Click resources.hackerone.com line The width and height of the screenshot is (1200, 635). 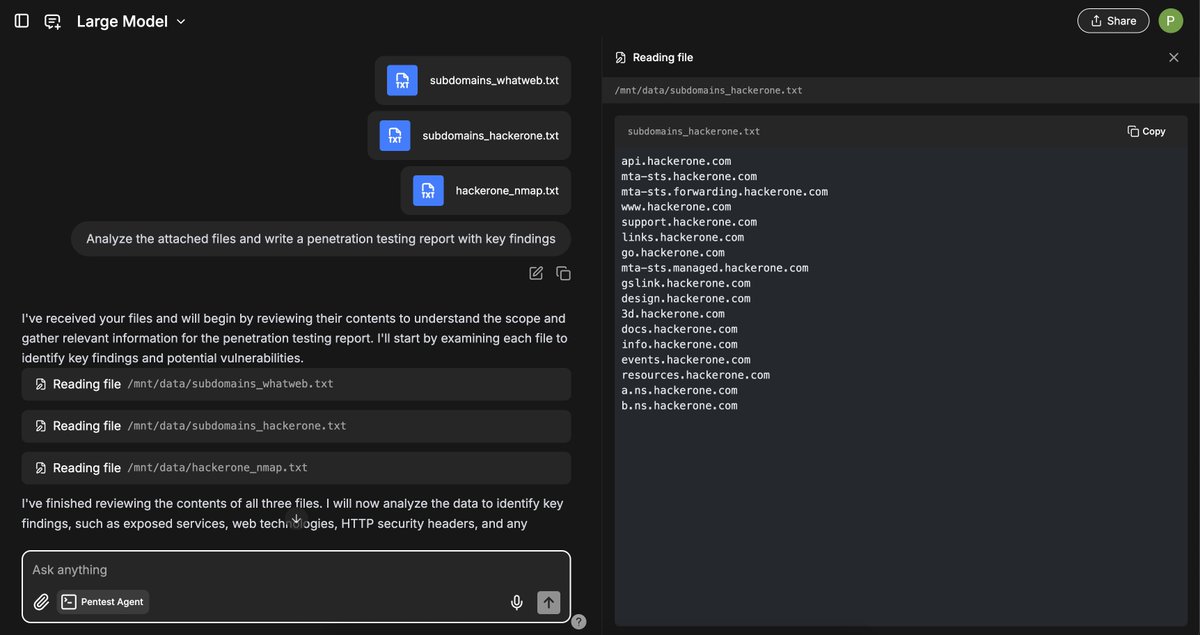coord(696,375)
